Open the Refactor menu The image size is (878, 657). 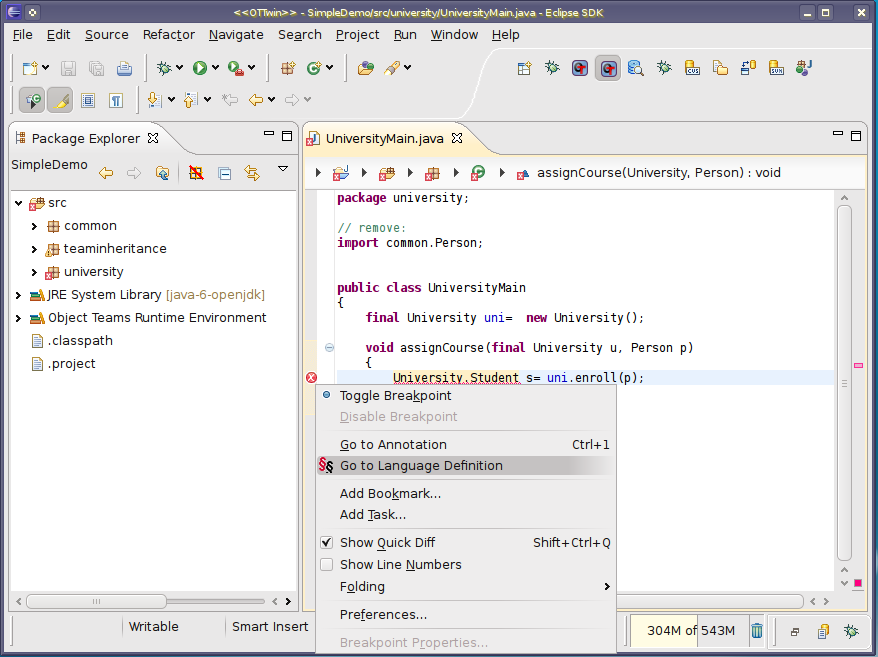tap(169, 35)
